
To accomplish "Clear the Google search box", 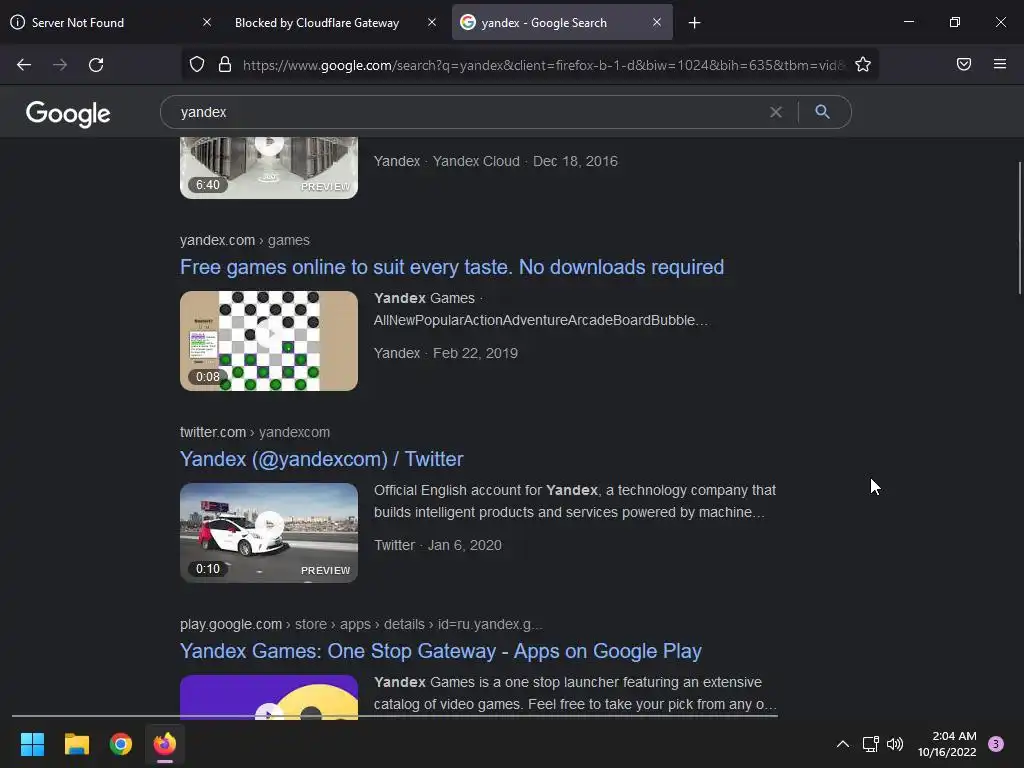I will (775, 112).
